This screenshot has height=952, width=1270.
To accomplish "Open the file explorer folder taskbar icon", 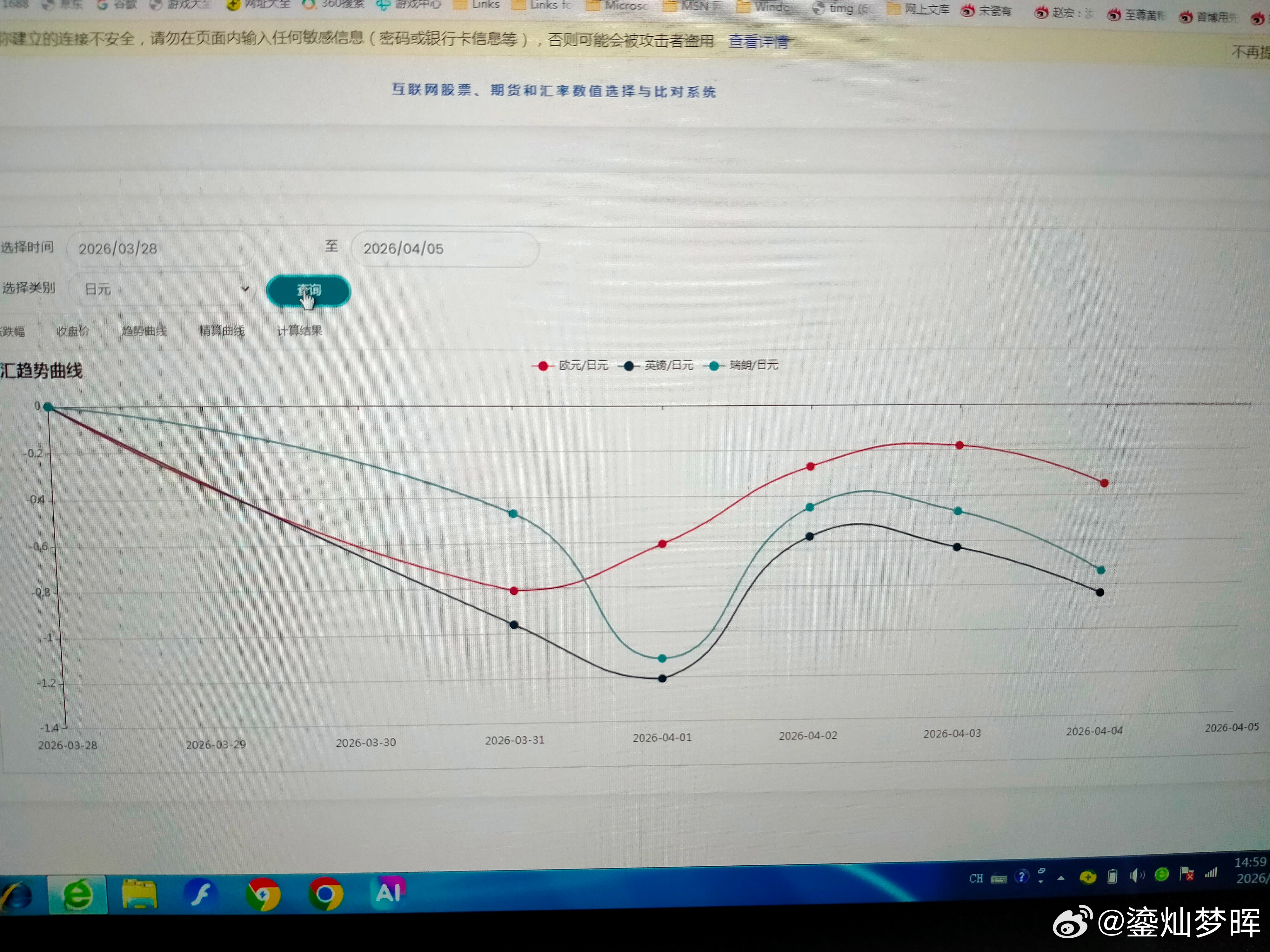I will pyautogui.click(x=139, y=894).
